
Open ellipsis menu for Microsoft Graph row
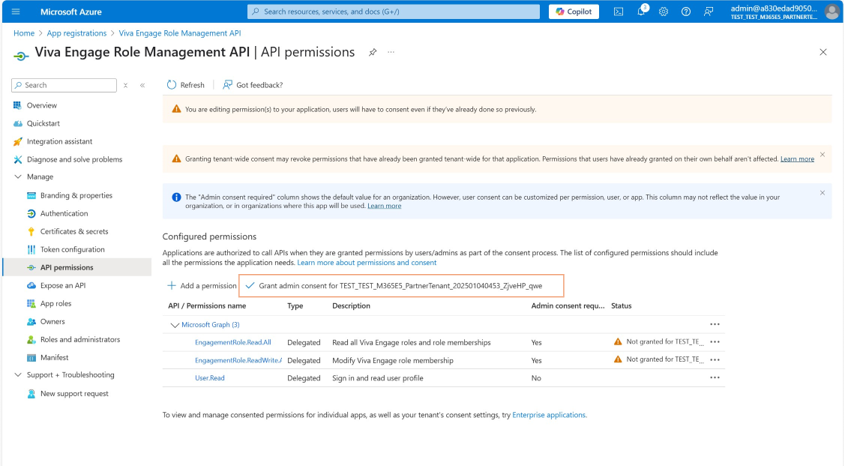coord(714,324)
